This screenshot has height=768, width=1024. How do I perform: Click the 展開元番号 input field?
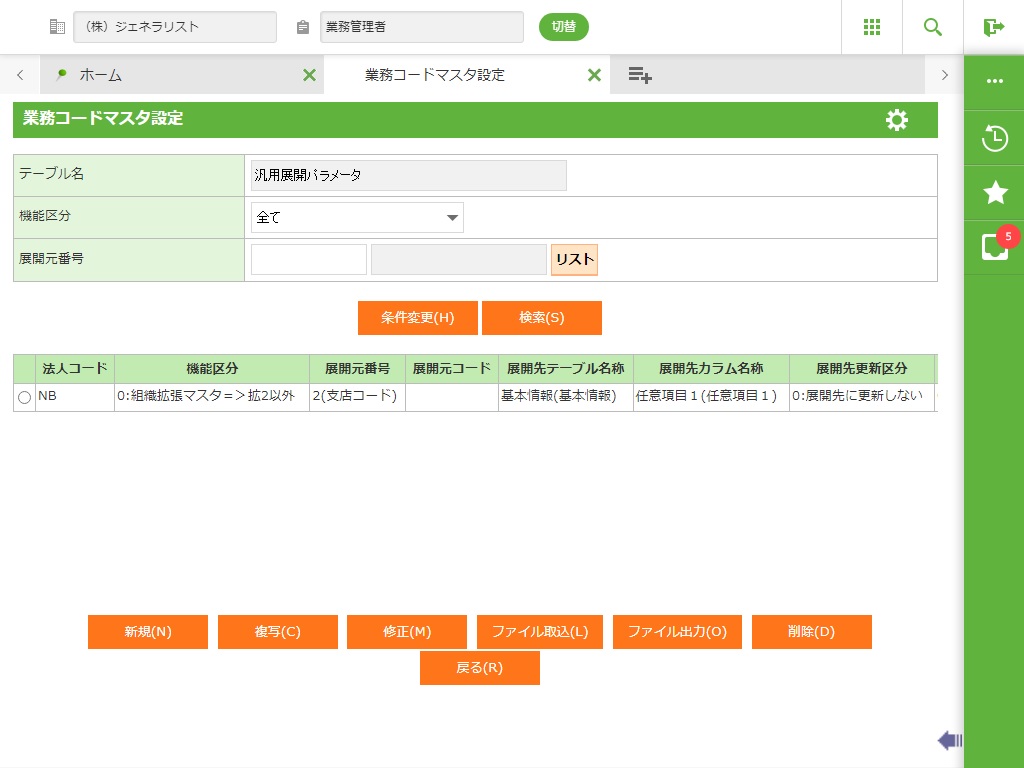309,260
